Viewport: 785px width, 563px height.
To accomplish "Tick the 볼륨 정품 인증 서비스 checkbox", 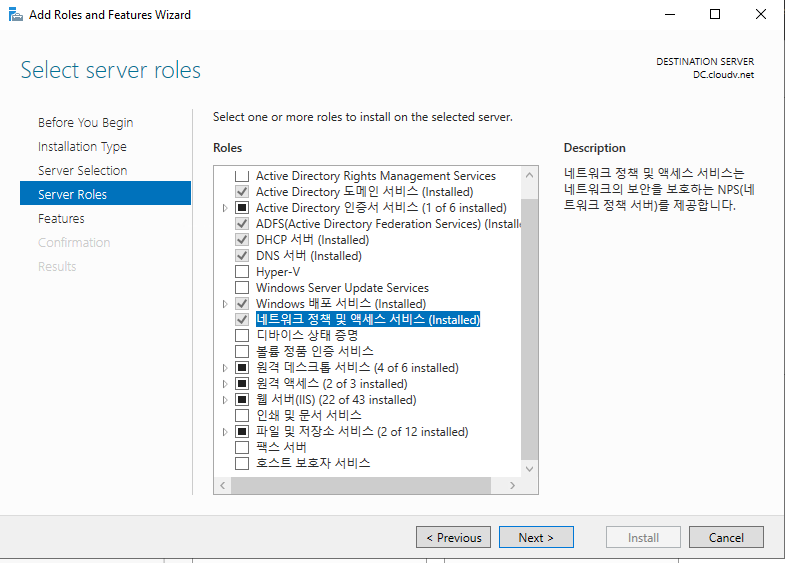I will 242,351.
